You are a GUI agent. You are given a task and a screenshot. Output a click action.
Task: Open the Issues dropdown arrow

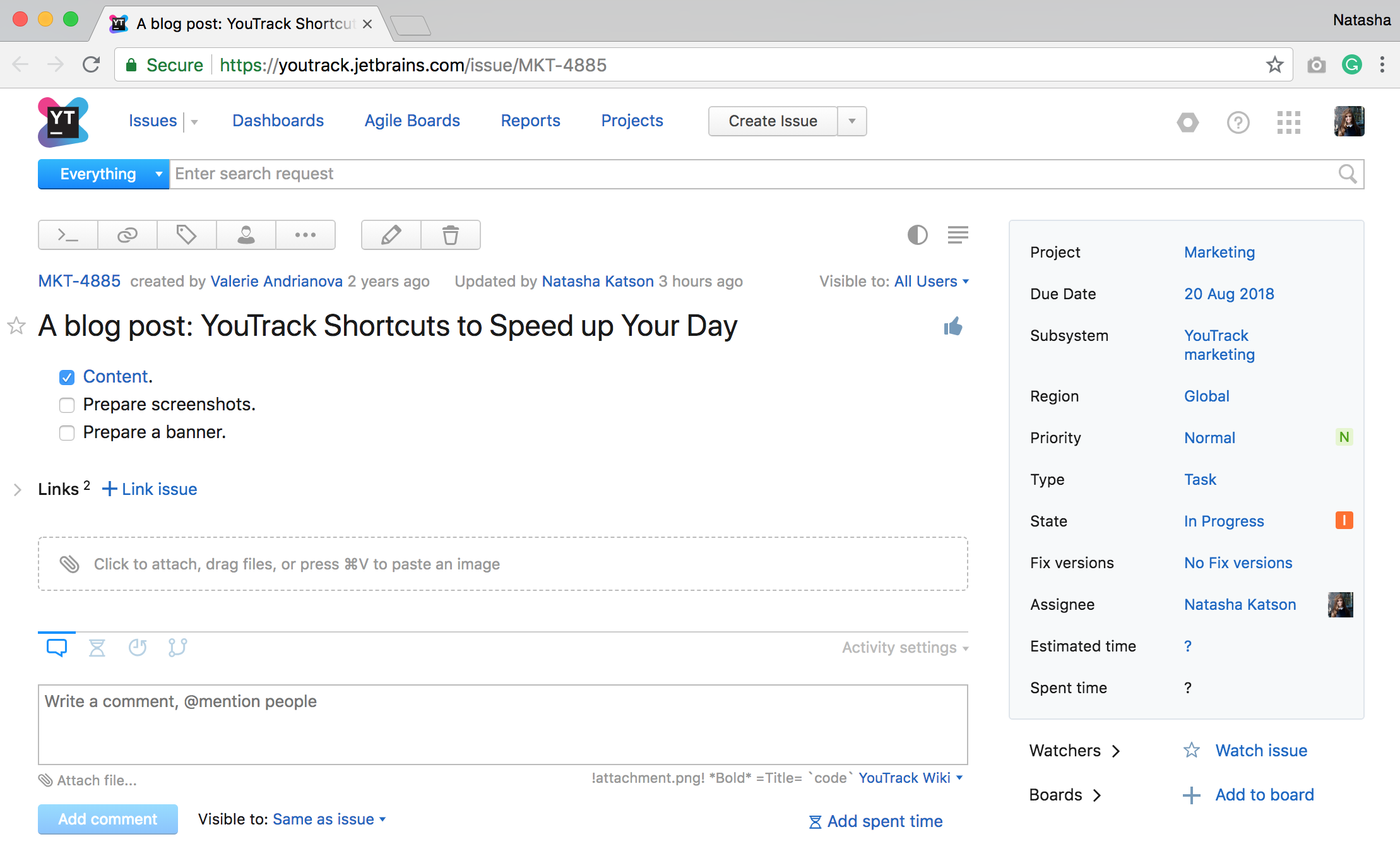click(194, 122)
